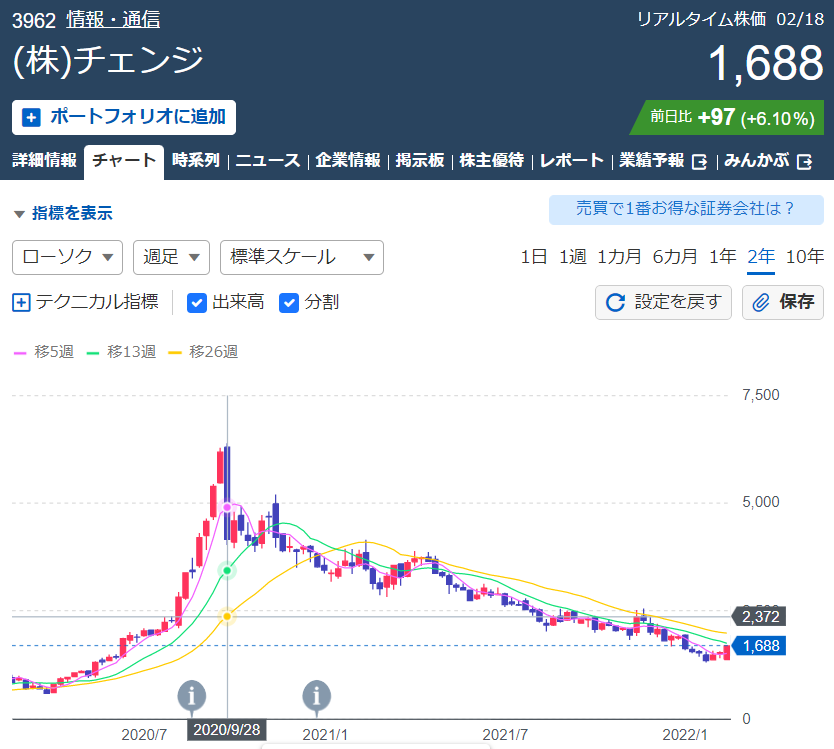Click the pink 移5週 legend swatch

point(20,353)
